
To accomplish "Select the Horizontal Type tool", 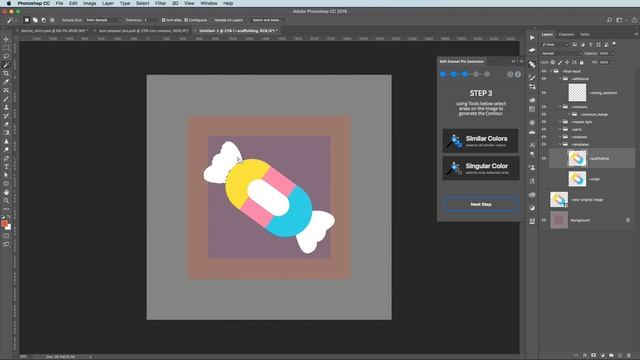I will tap(6, 167).
